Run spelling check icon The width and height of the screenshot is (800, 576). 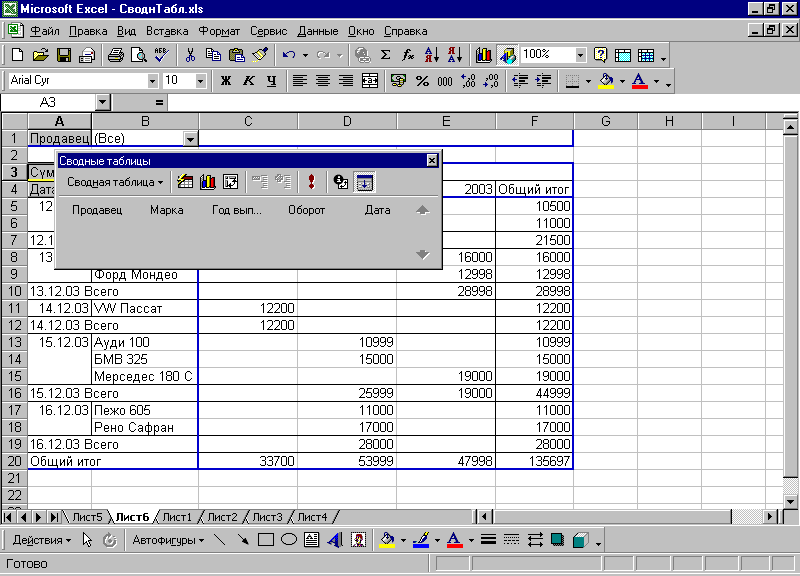tap(162, 55)
